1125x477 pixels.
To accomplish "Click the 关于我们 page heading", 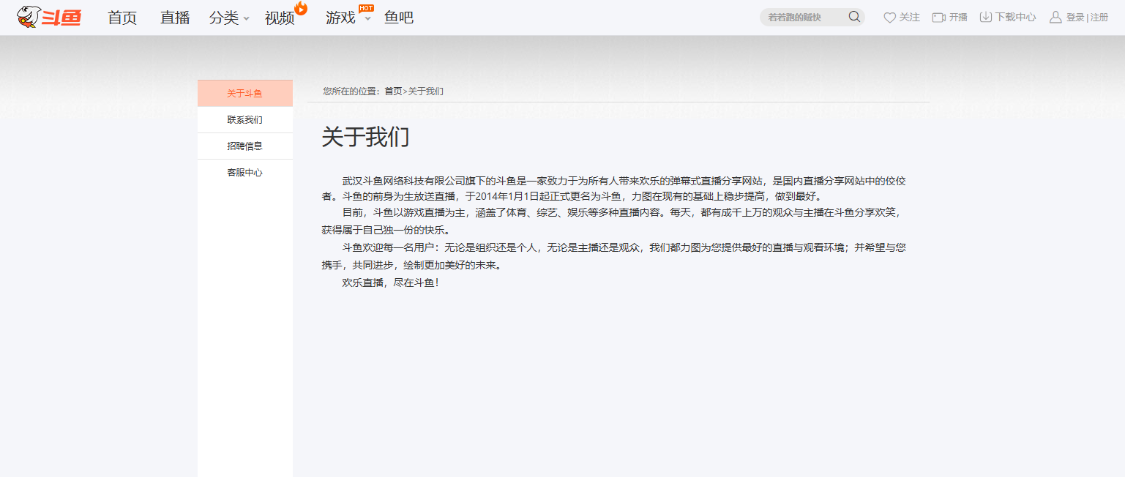I will coord(365,136).
